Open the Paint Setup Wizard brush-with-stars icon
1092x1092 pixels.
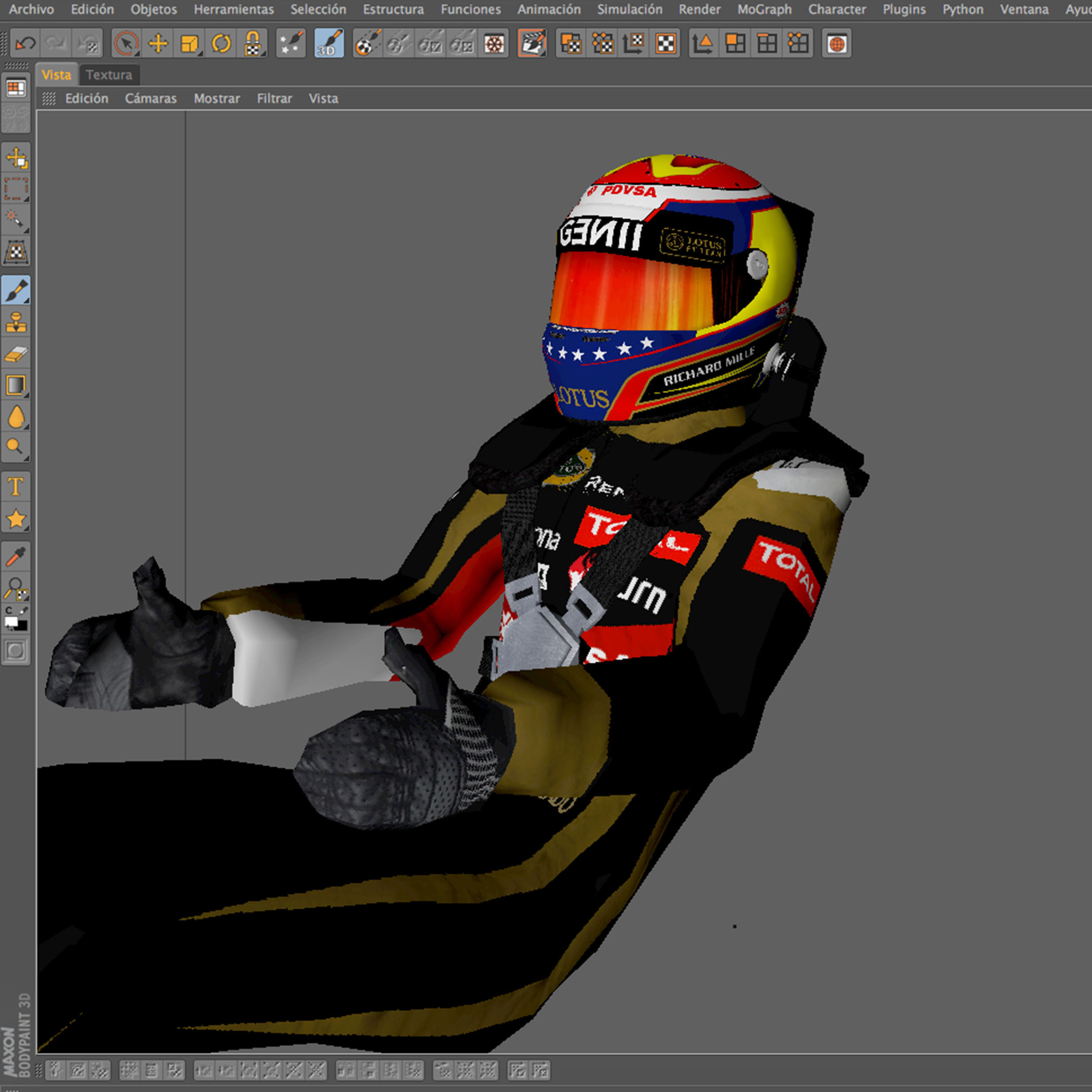click(290, 44)
